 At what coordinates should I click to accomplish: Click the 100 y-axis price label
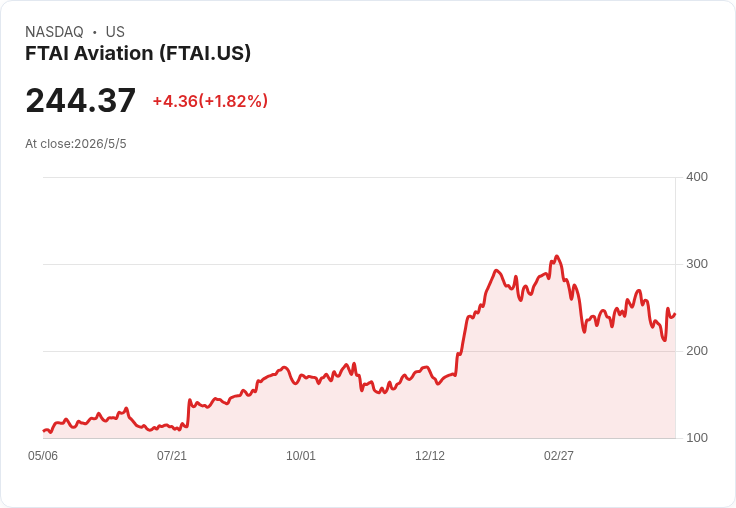pyautogui.click(x=697, y=438)
